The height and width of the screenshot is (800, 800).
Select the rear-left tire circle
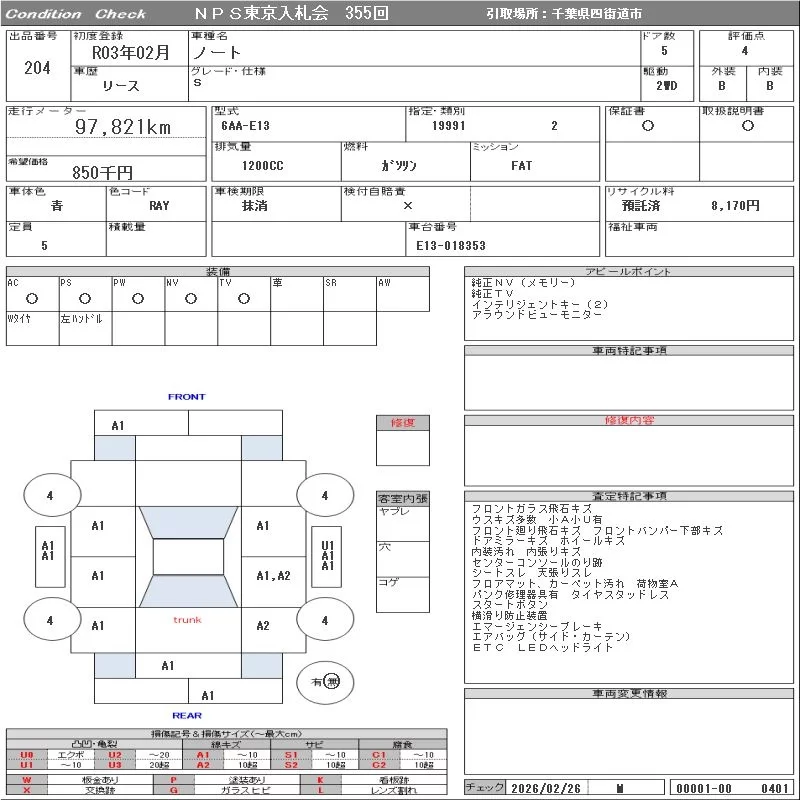[50, 620]
